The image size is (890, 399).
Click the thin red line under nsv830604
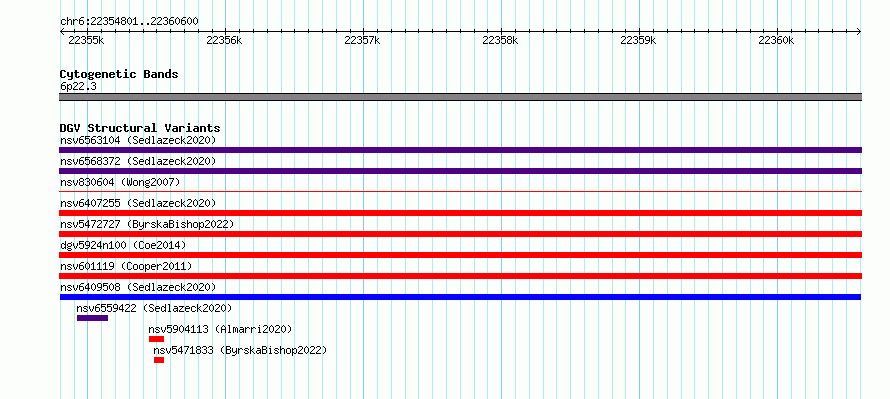point(460,192)
